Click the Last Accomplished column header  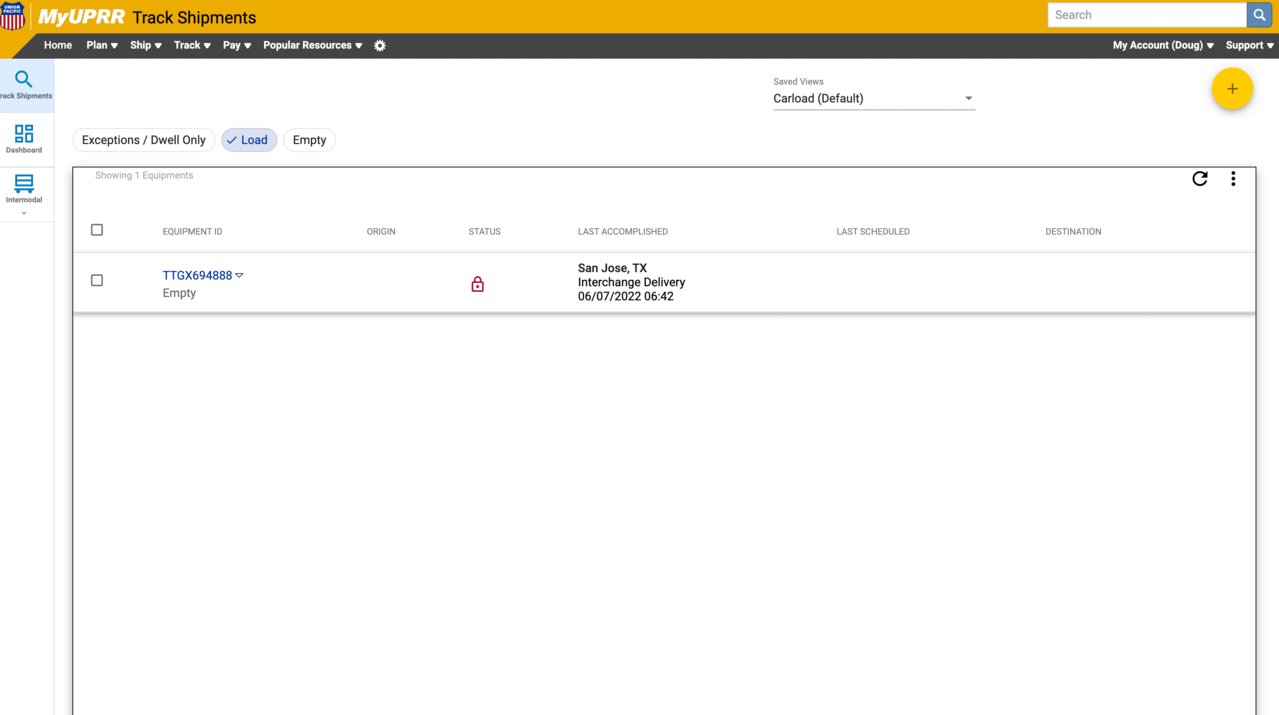coord(623,232)
